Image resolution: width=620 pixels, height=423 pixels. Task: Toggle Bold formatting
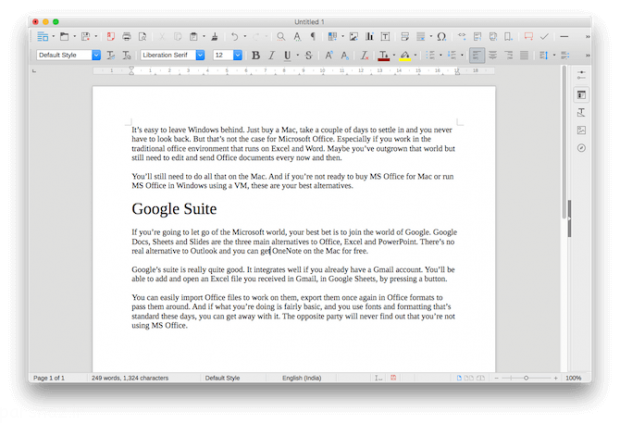tap(256, 55)
